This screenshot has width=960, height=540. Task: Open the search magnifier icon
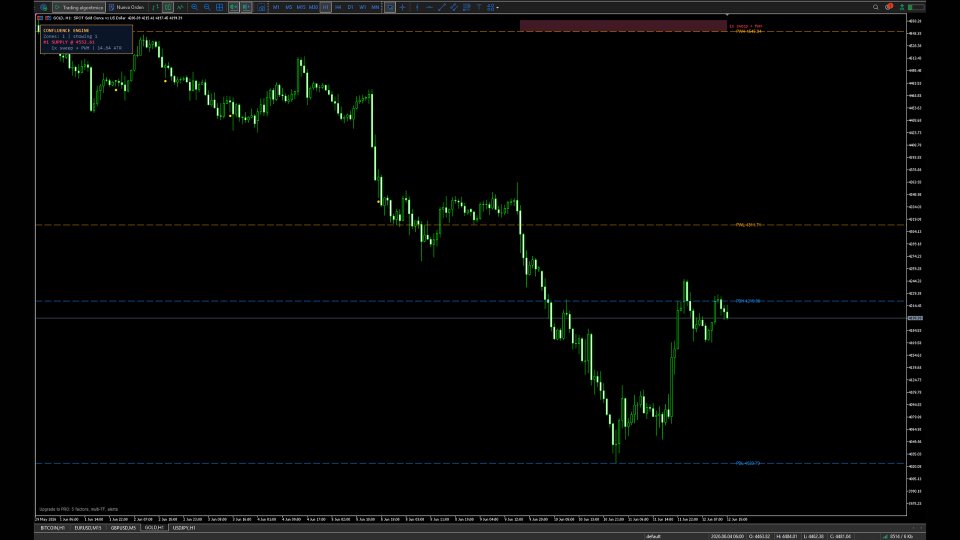[876, 7]
